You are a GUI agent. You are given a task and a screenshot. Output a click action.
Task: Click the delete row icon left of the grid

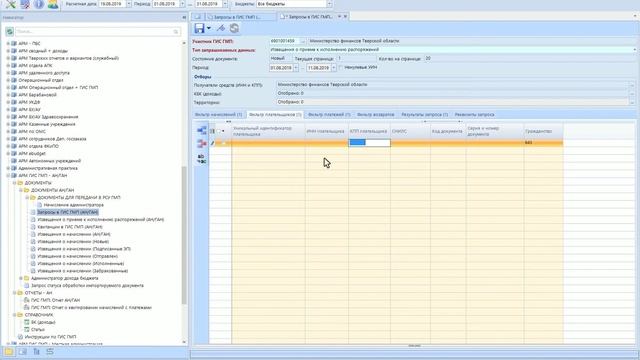202,144
